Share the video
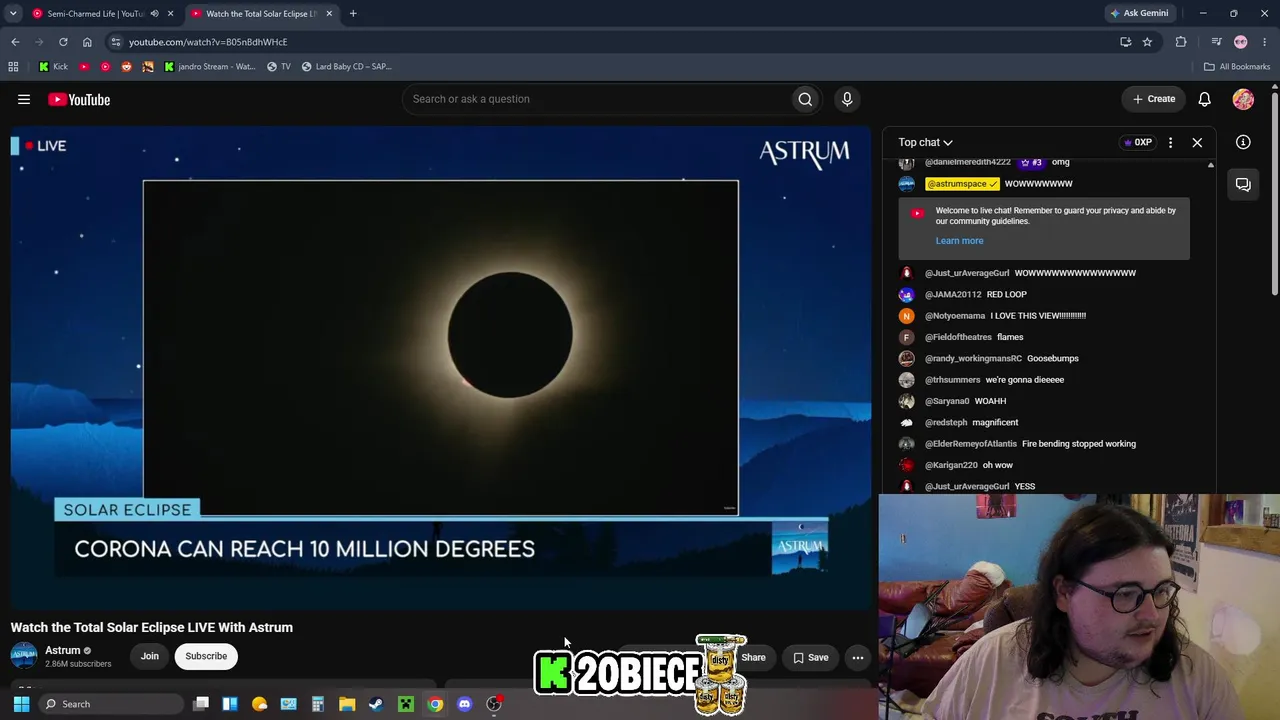This screenshot has width=1280, height=720. pyautogui.click(x=754, y=657)
